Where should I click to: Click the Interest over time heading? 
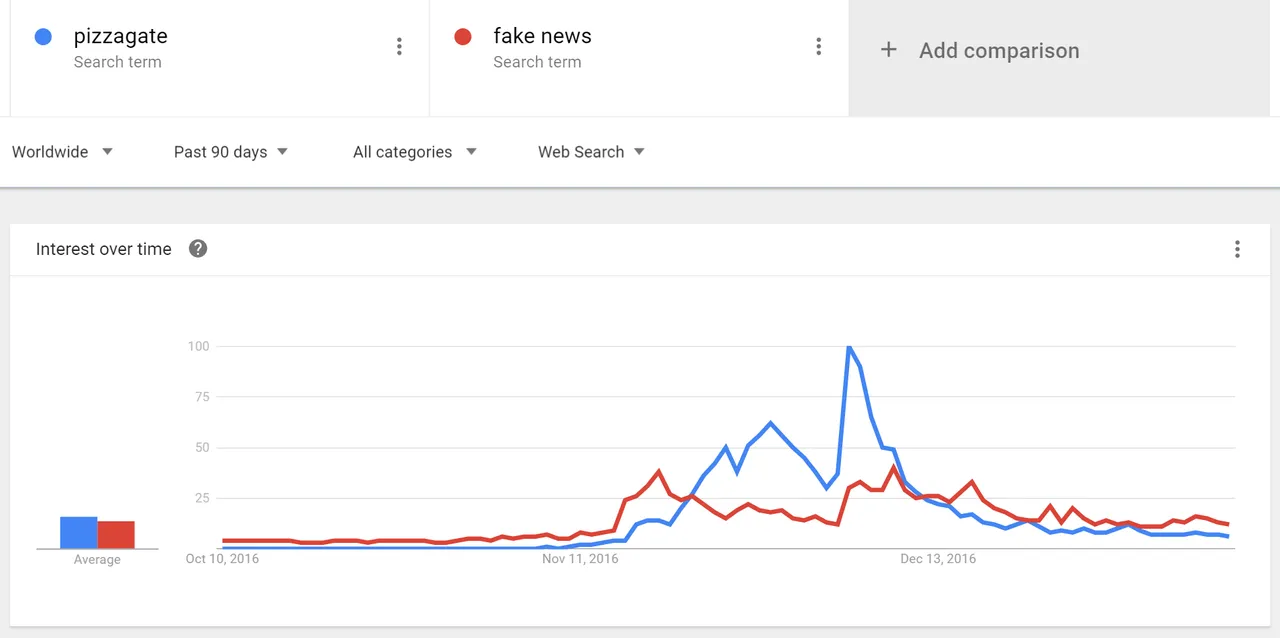click(x=104, y=249)
